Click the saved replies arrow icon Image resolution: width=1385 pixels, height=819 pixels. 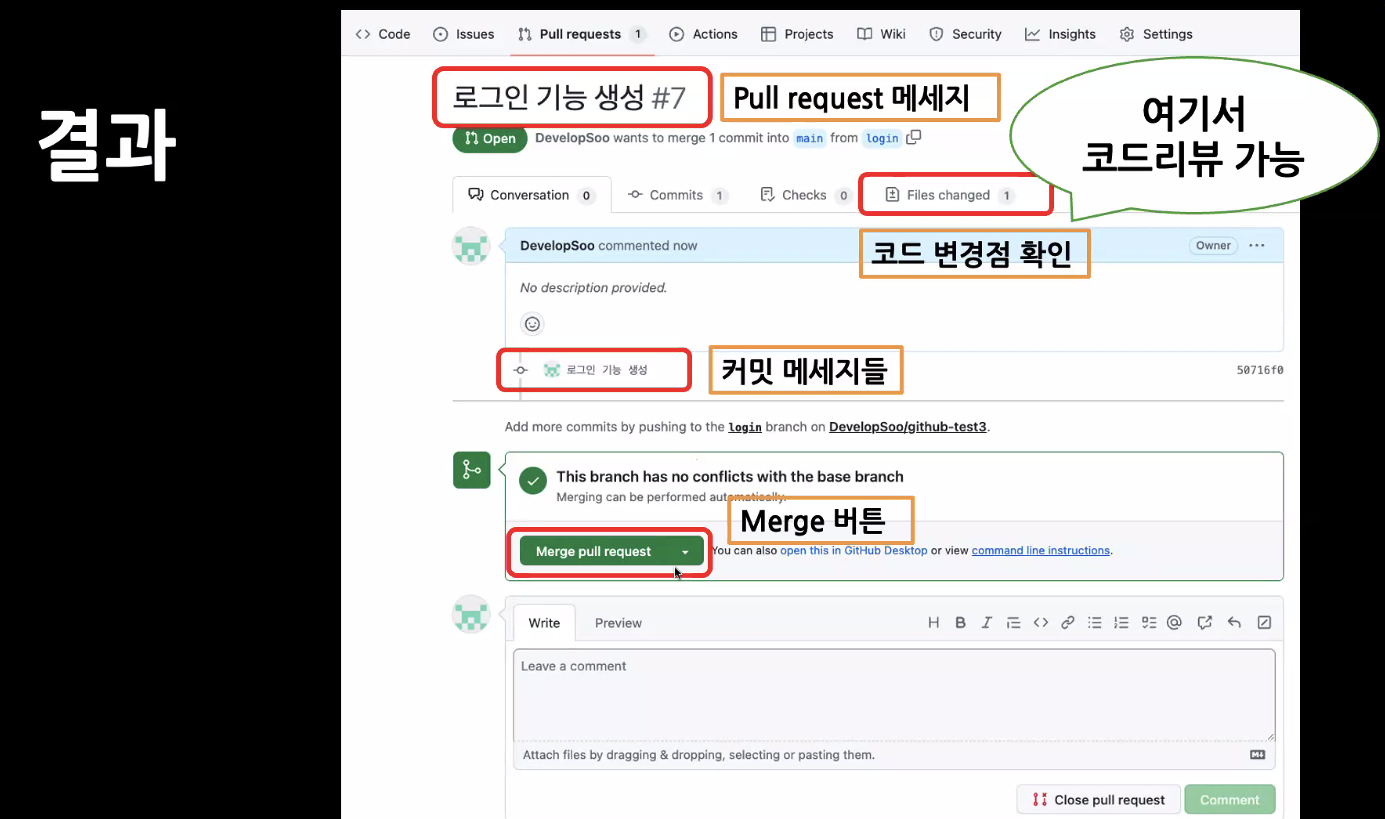coord(1234,623)
